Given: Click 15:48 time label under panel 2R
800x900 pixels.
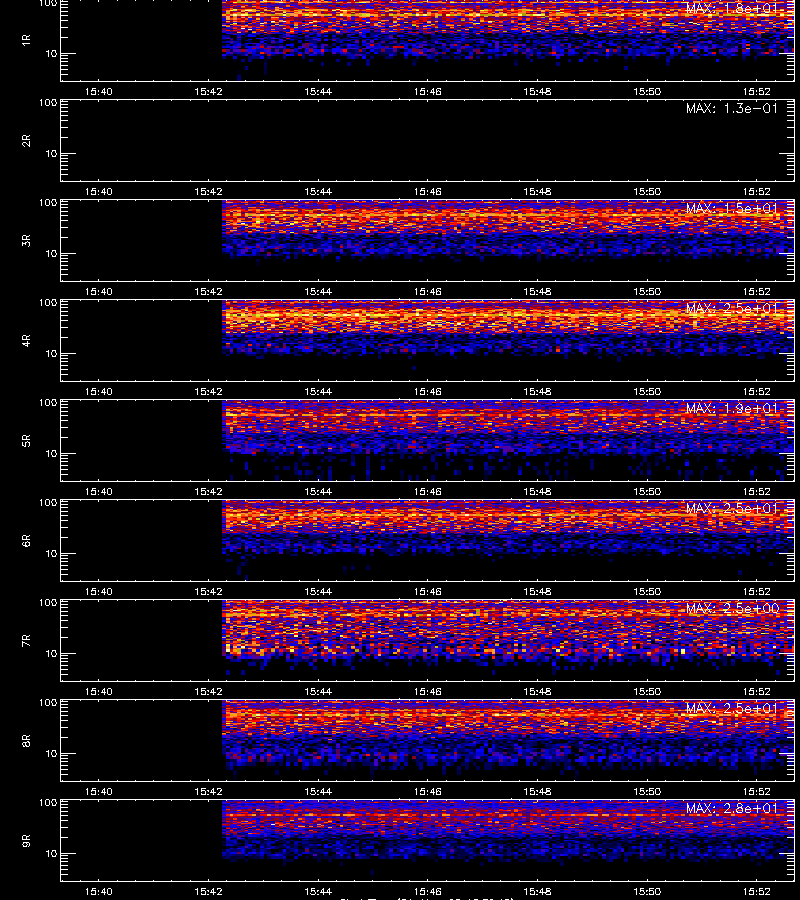Looking at the screenshot, I should (537, 192).
